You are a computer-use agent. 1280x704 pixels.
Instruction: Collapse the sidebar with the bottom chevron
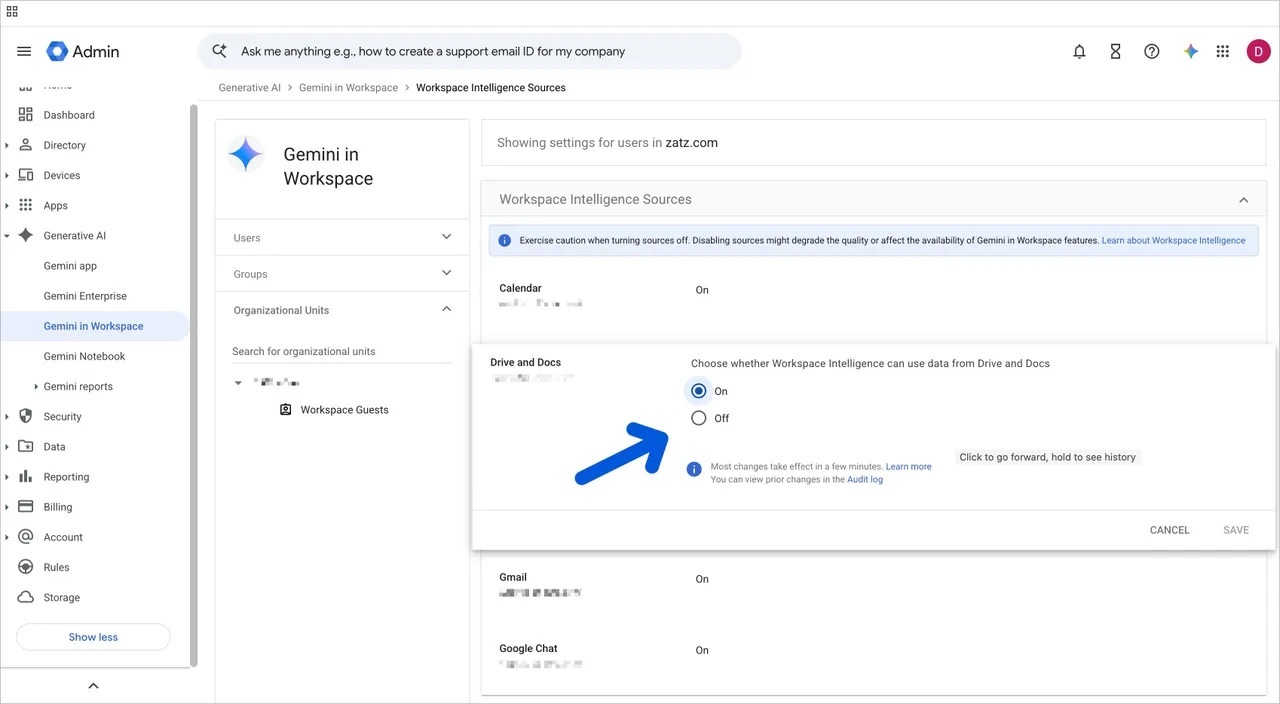(x=93, y=686)
